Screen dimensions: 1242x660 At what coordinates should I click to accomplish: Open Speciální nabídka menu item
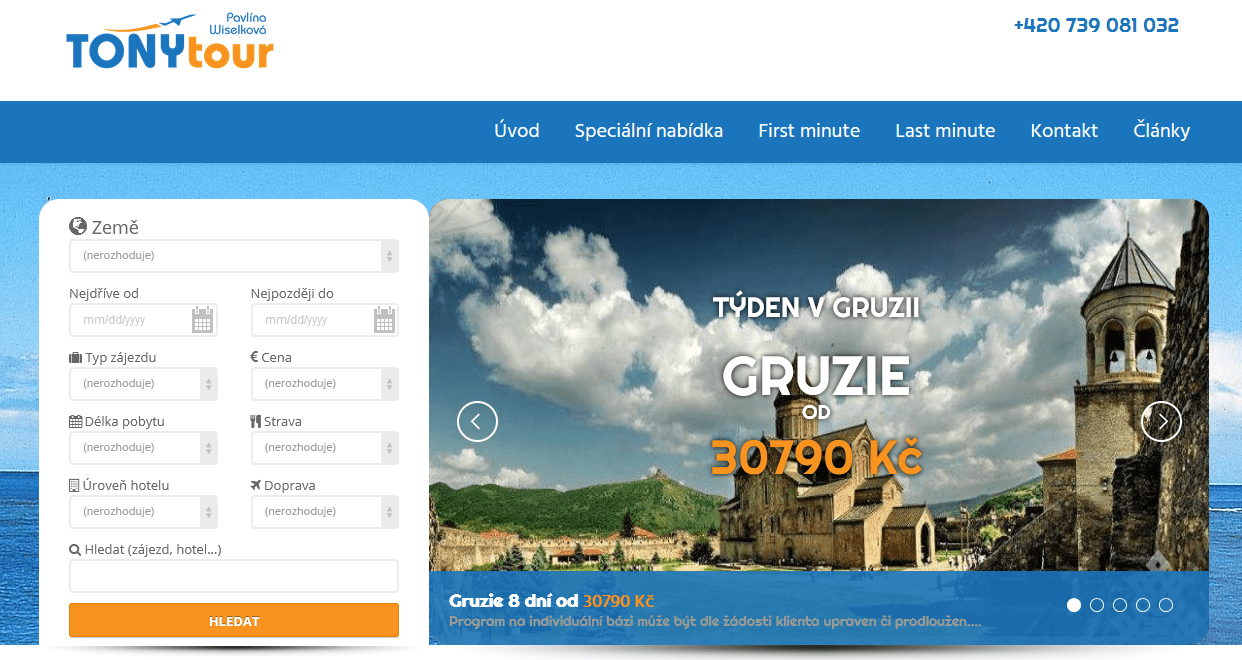[x=649, y=131]
